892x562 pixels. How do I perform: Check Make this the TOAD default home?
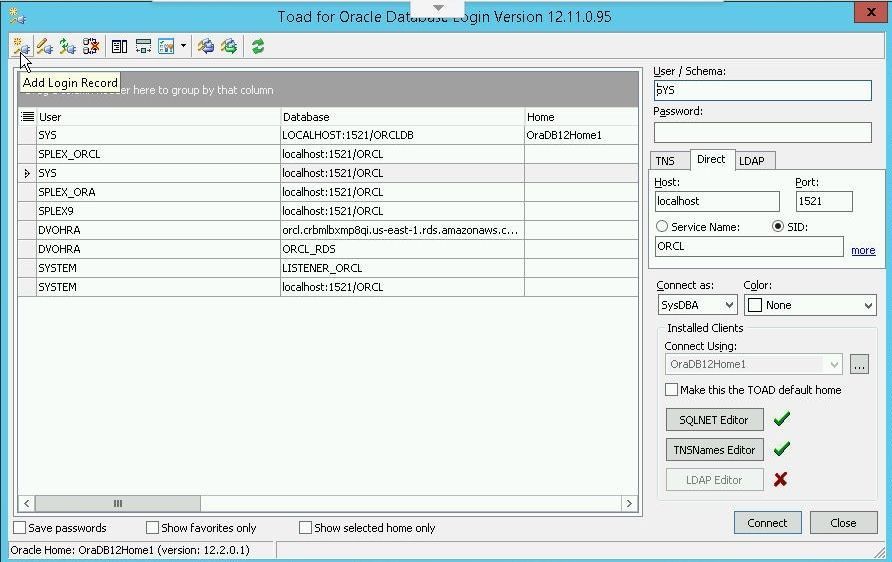click(671, 390)
